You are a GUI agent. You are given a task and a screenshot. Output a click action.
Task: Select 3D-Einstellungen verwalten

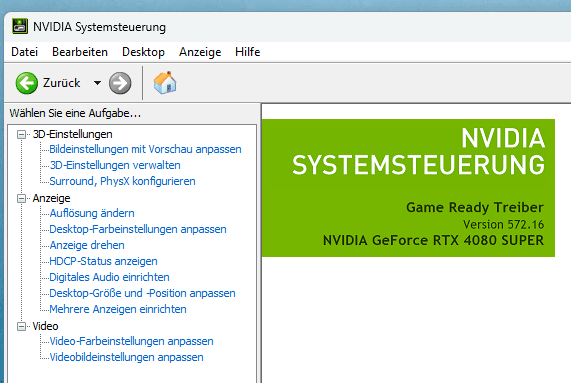click(x=115, y=165)
